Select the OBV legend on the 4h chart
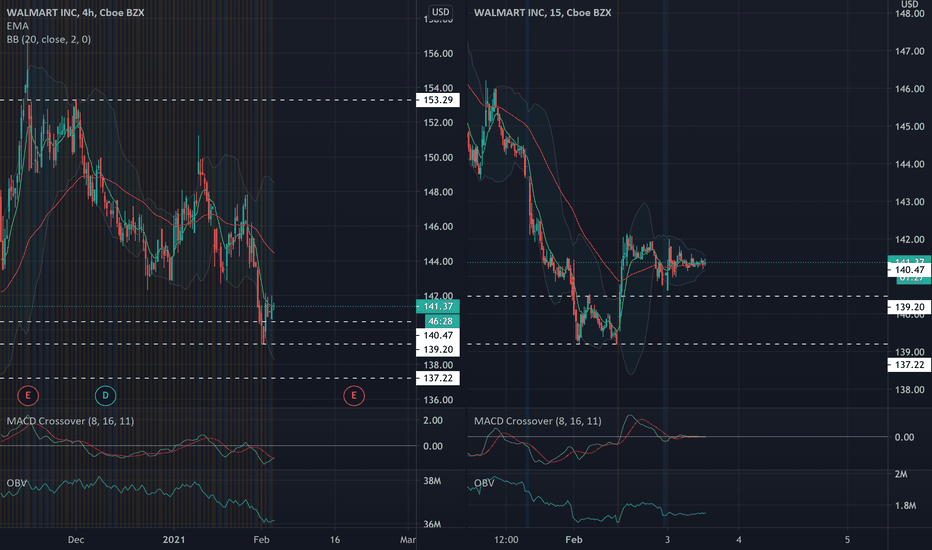Image resolution: width=932 pixels, height=550 pixels. pos(17,483)
